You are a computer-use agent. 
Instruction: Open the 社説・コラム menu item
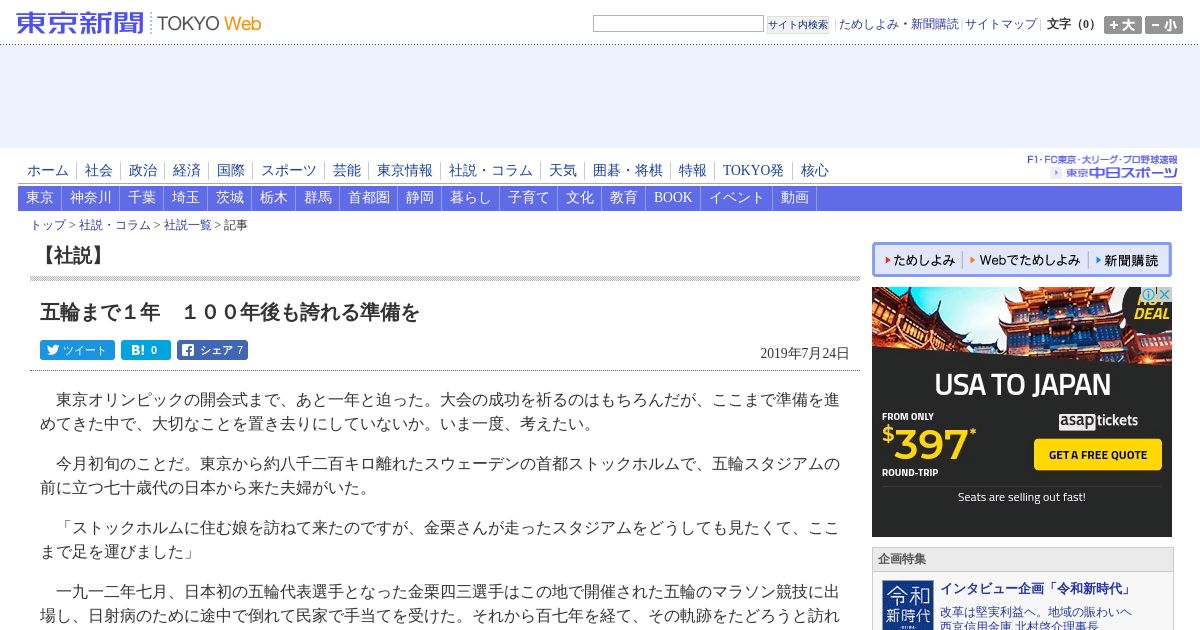[491, 171]
